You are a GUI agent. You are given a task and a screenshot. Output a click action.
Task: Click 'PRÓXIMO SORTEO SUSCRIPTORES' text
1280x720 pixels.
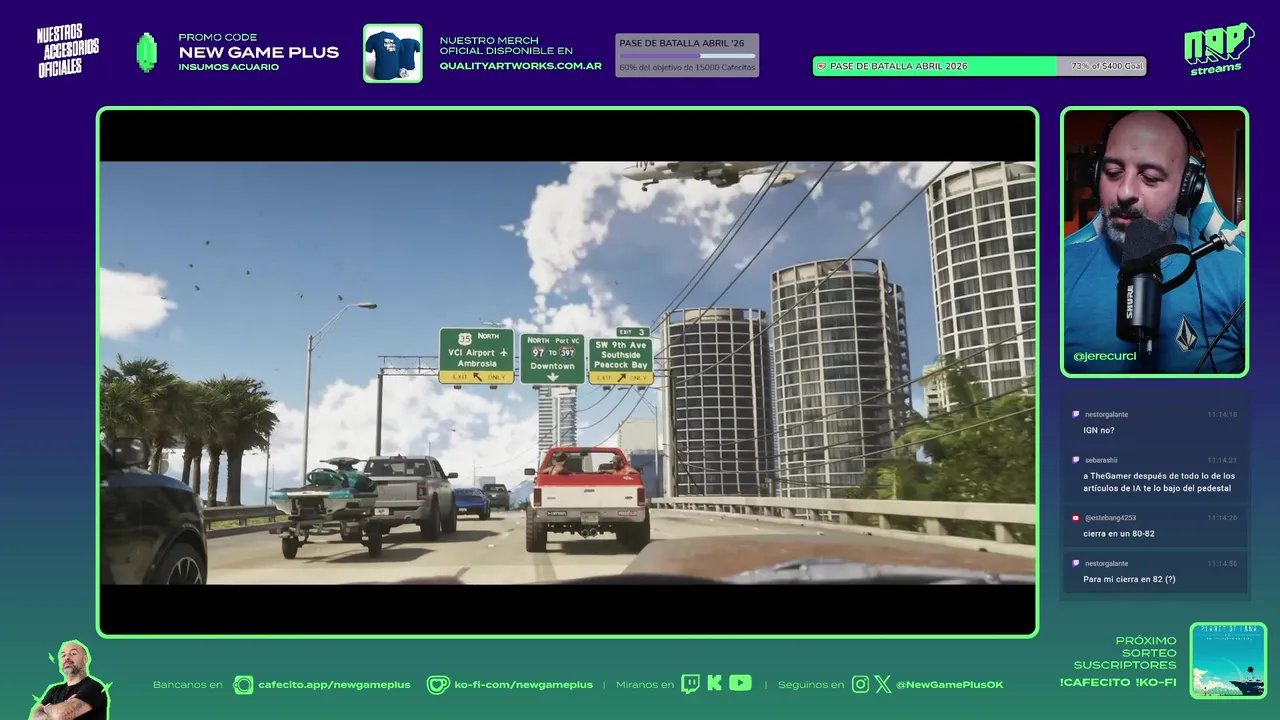pyautogui.click(x=1125, y=653)
